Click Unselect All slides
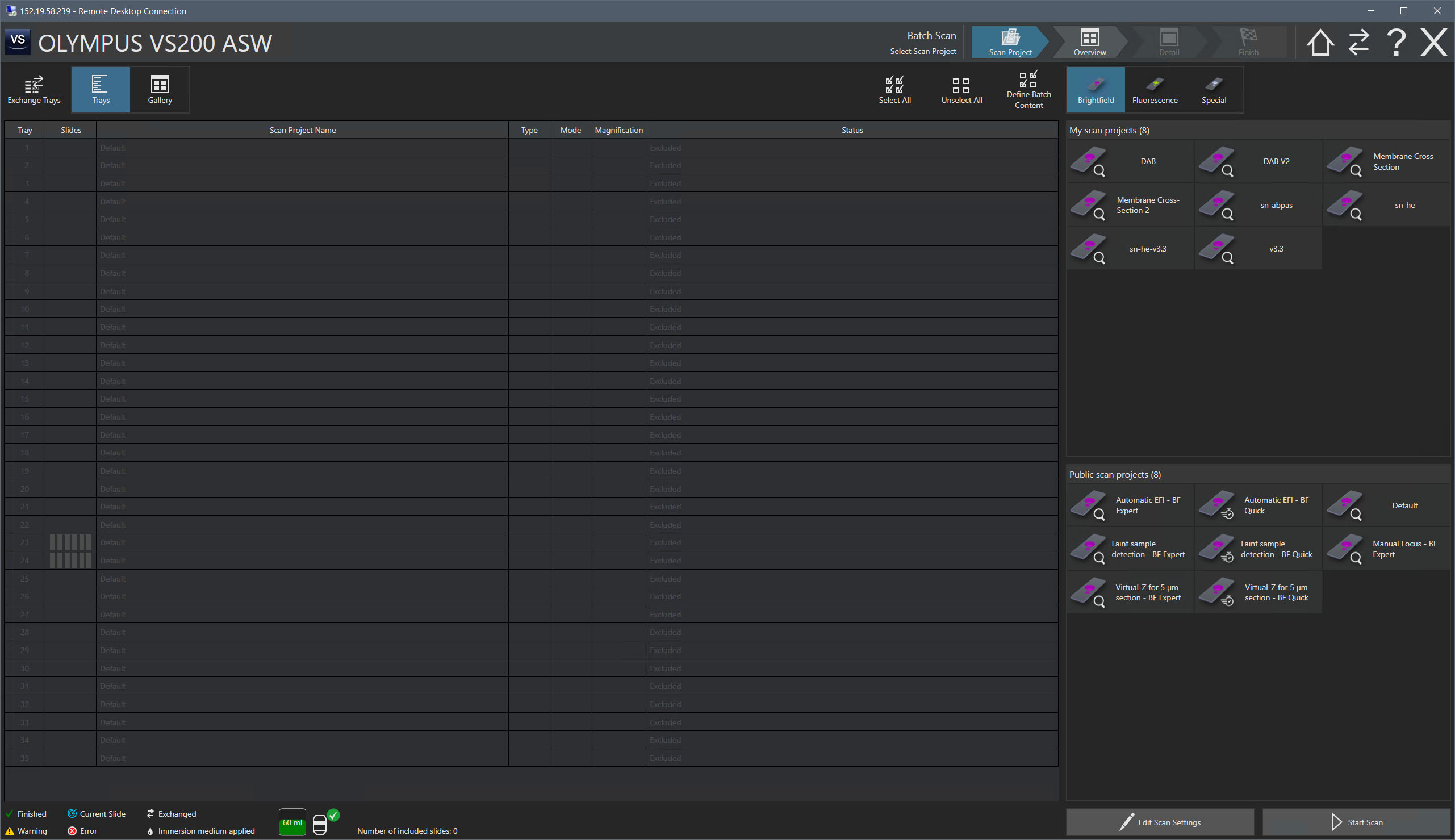The height and width of the screenshot is (840, 1455). (961, 89)
